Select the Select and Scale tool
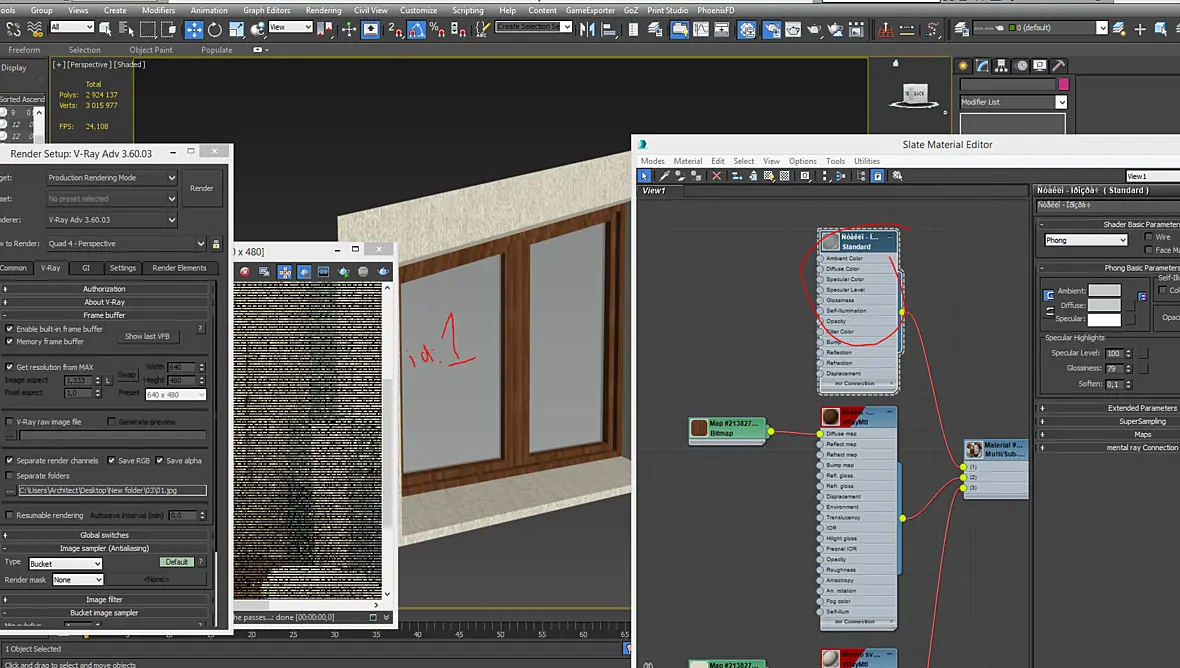Viewport: 1180px width, 668px height. [236, 29]
